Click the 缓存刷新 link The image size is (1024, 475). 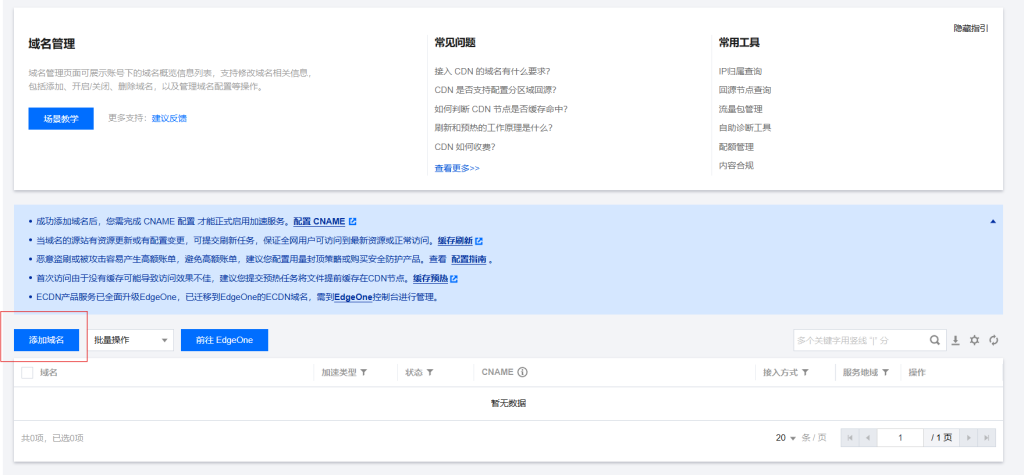[x=455, y=240]
